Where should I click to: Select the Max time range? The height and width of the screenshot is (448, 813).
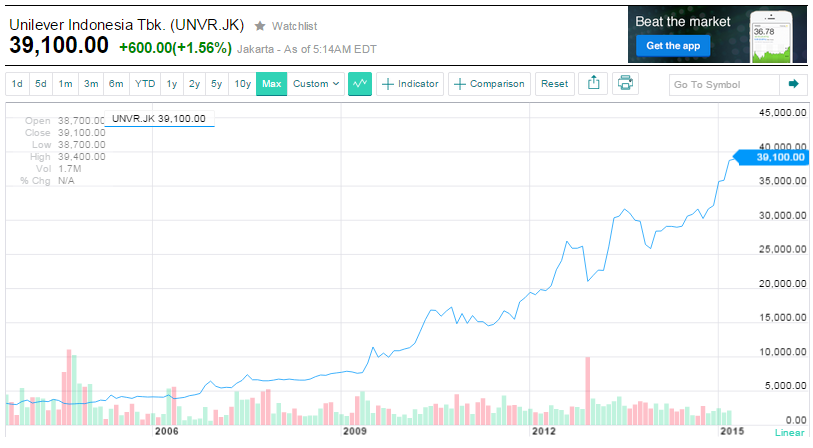[x=272, y=83]
